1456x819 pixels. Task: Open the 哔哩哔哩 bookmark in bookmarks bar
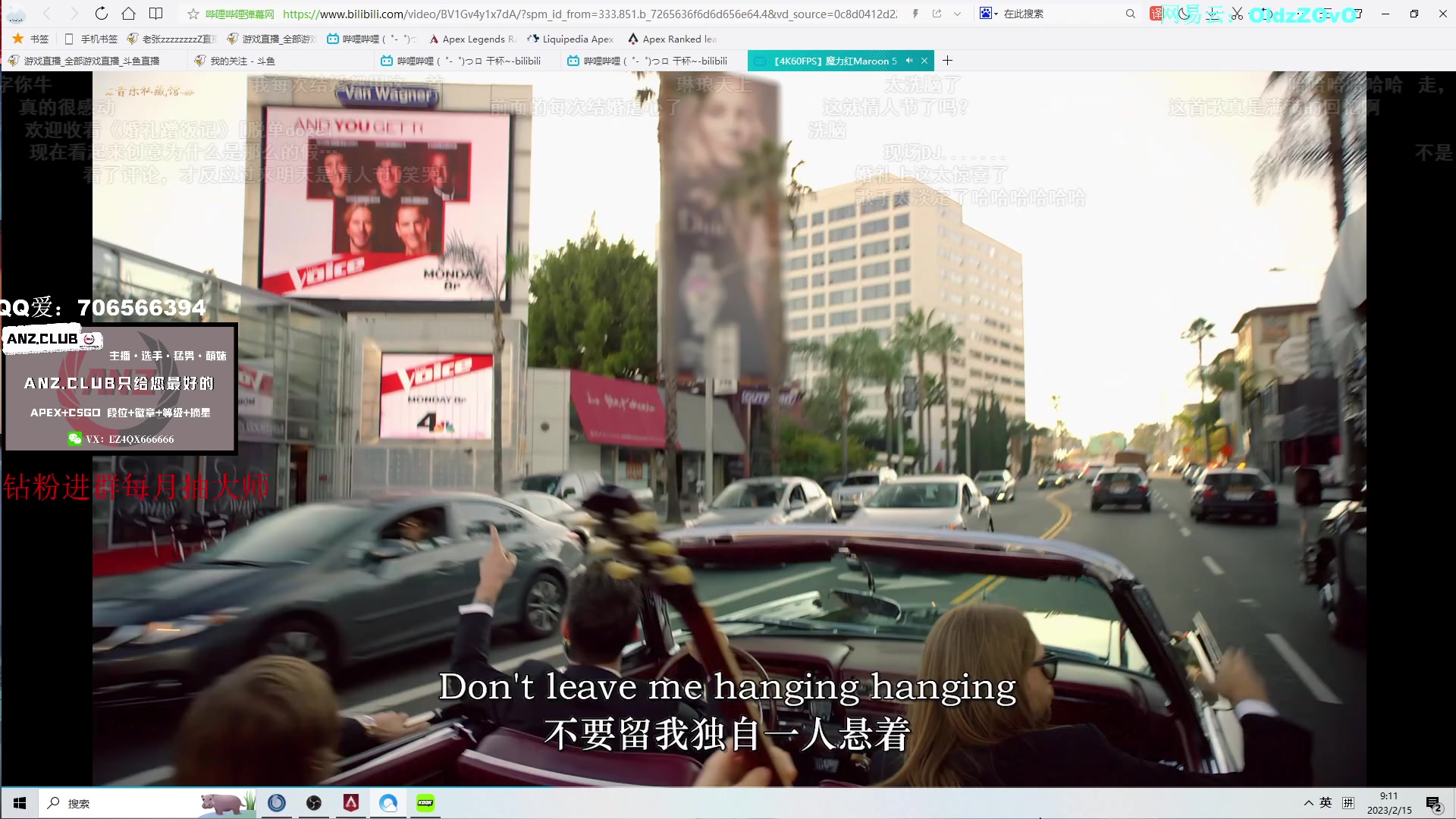pos(371,39)
